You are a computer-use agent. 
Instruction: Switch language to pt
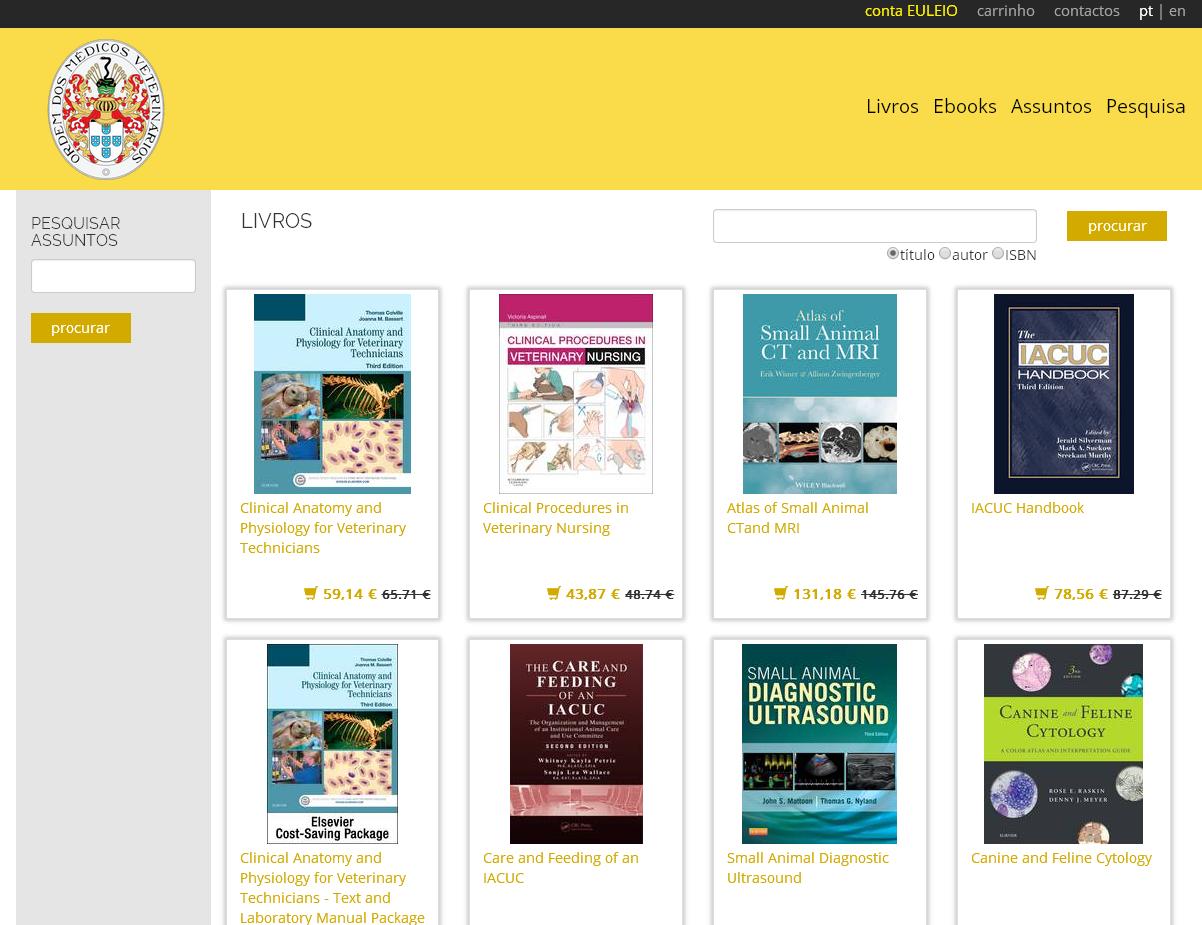point(1146,11)
